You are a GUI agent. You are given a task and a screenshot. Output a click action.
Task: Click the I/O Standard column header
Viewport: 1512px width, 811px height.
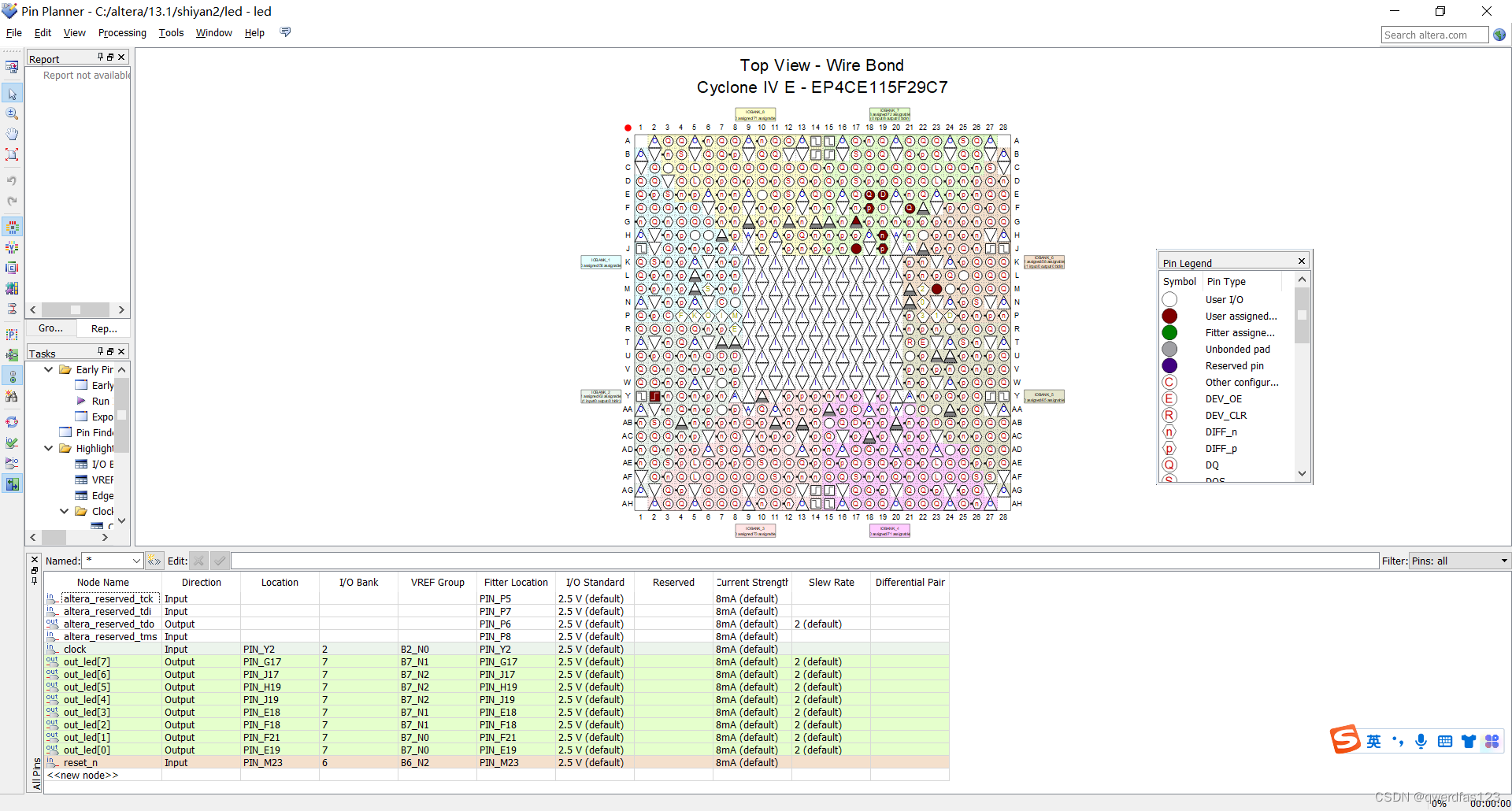(595, 583)
